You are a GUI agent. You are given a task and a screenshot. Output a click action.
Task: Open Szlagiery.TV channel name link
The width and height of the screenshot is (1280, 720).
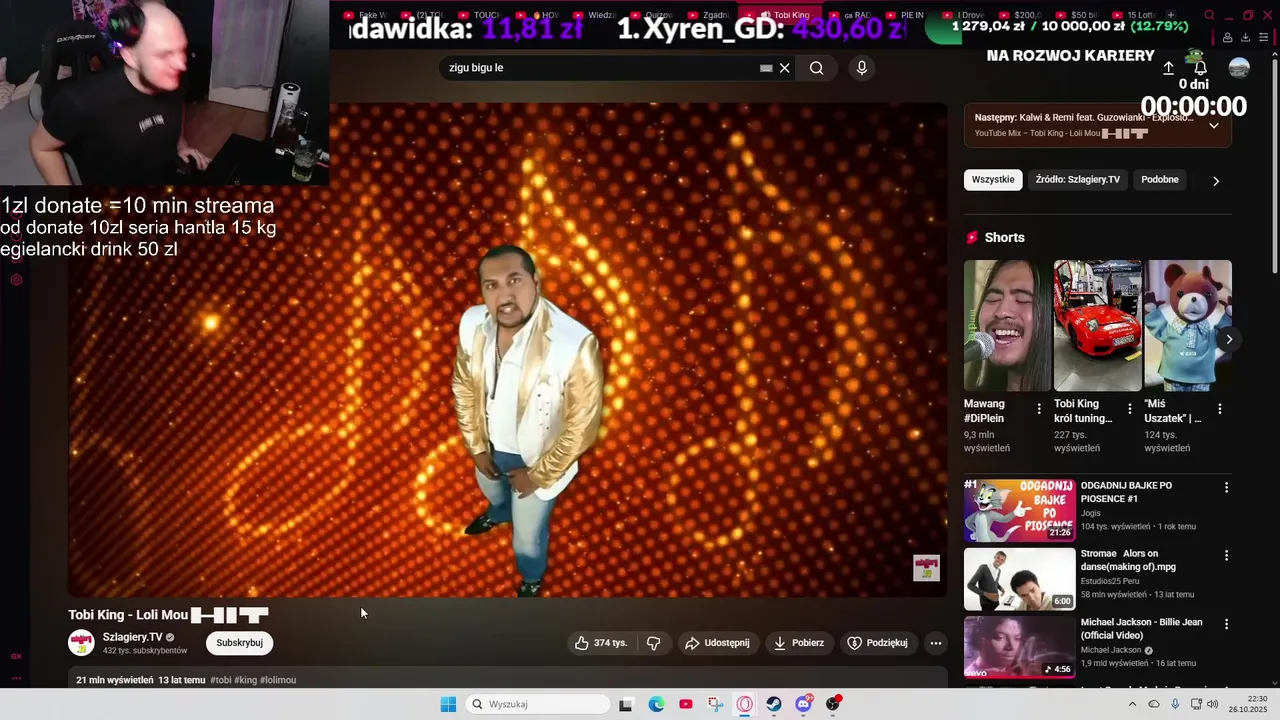tap(132, 637)
